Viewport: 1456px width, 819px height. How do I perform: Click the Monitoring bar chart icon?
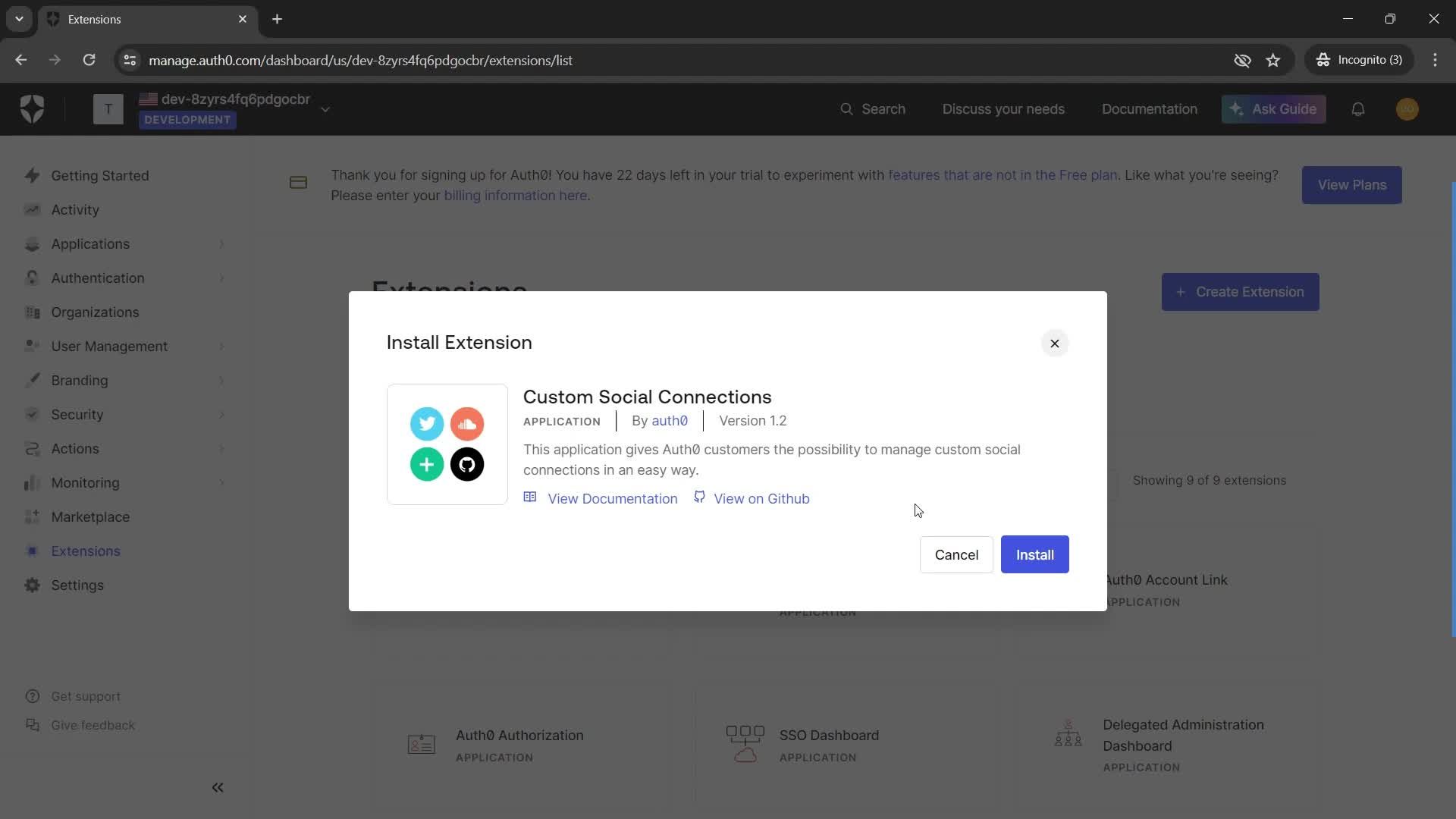coord(32,483)
